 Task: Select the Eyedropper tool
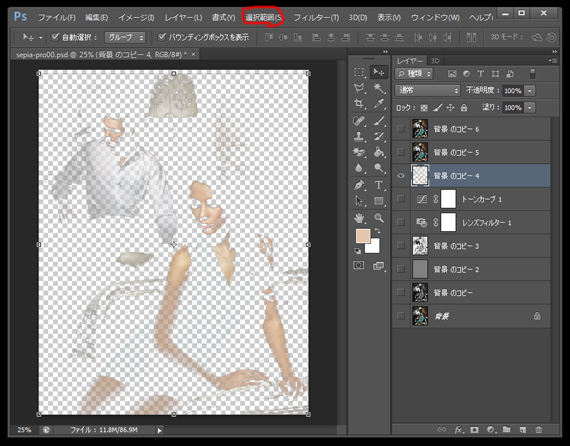pos(379,104)
